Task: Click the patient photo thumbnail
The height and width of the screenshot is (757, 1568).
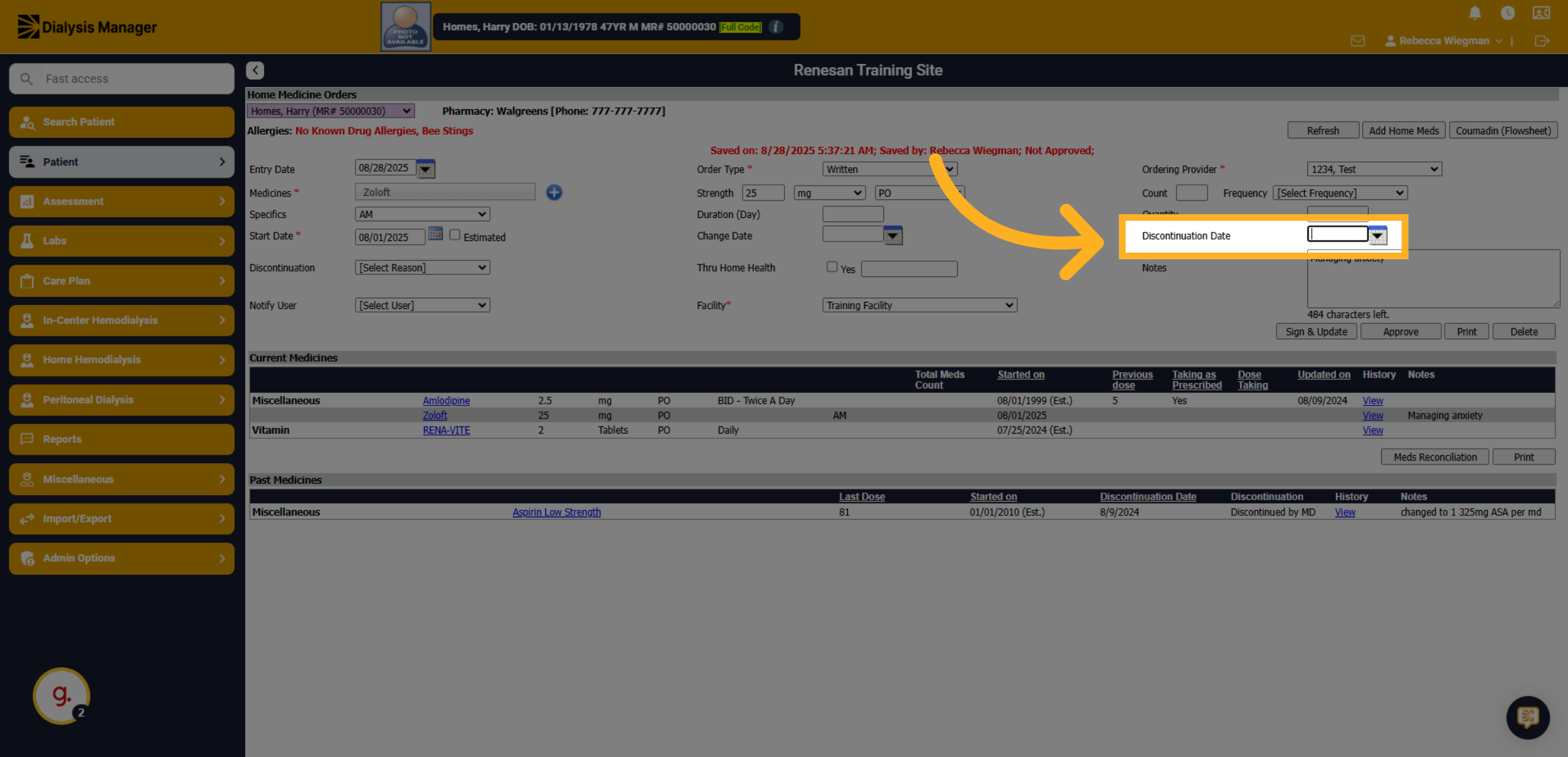Action: point(406,27)
